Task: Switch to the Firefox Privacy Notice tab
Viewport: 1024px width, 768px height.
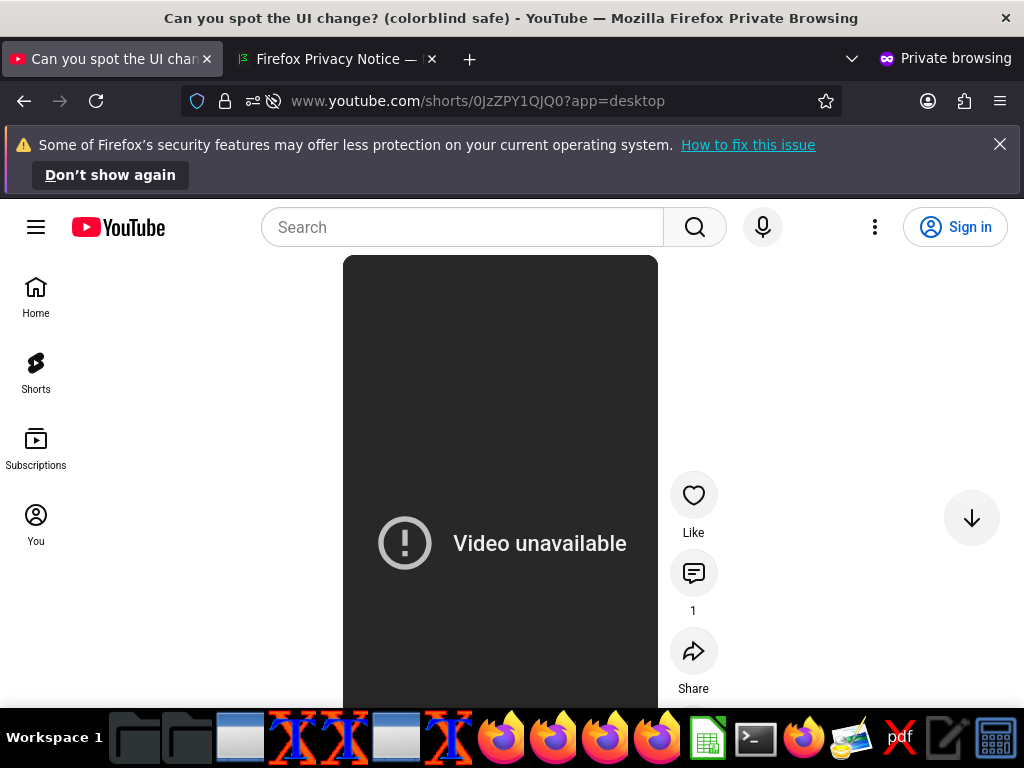Action: 336,59
